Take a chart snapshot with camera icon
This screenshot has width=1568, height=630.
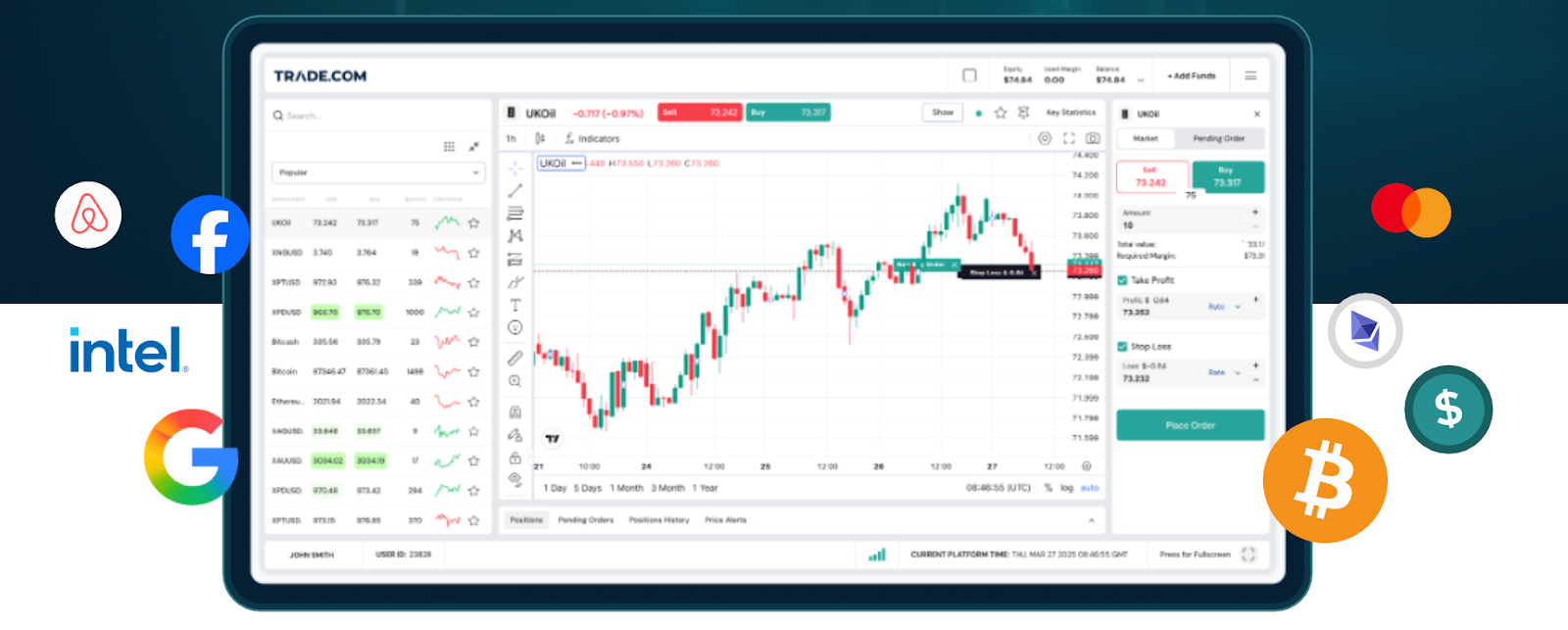(1093, 139)
